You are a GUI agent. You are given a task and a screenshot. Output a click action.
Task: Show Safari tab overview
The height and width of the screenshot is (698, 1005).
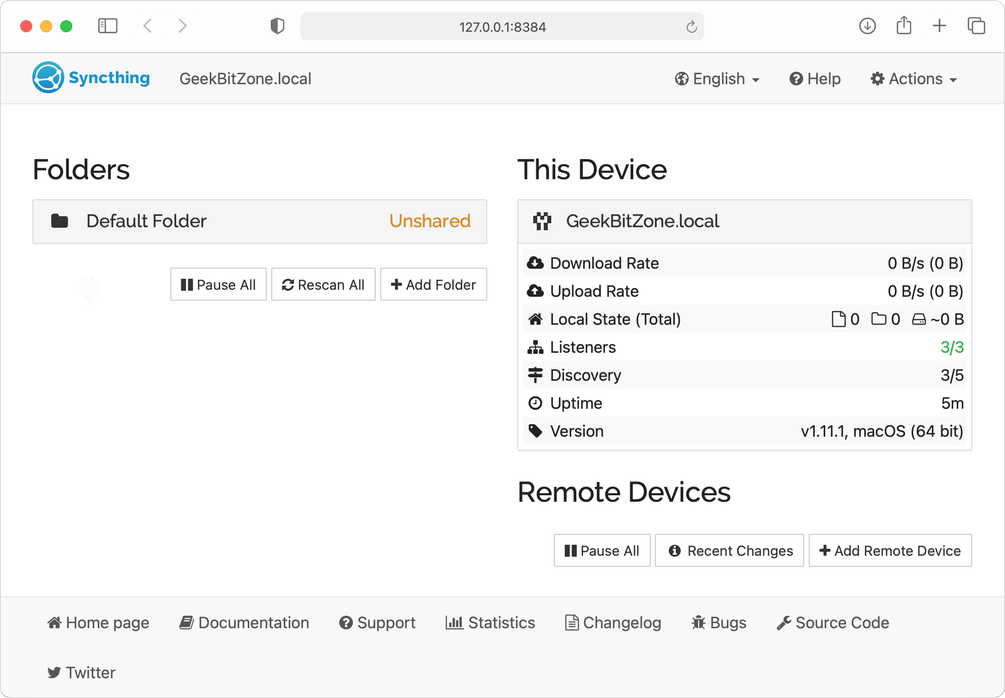pyautogui.click(x=976, y=26)
